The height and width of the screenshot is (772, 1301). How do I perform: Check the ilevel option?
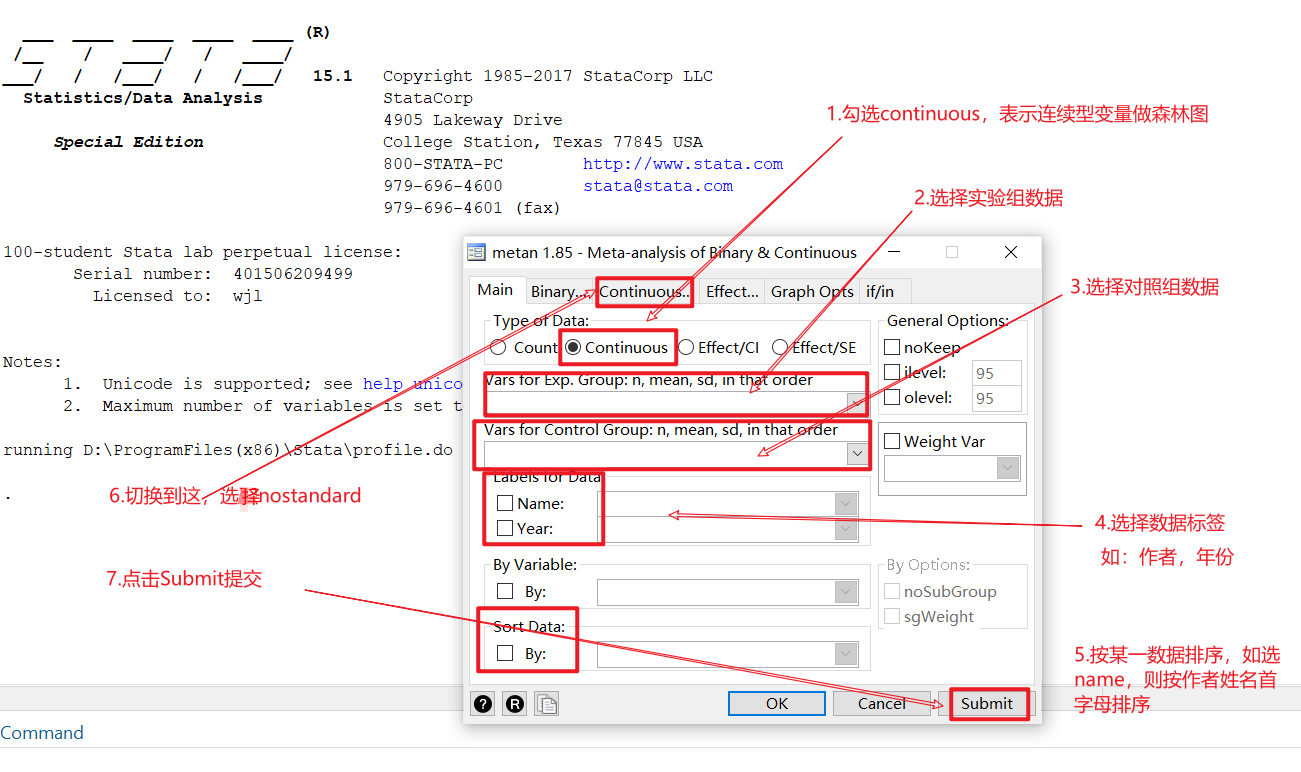click(891, 372)
